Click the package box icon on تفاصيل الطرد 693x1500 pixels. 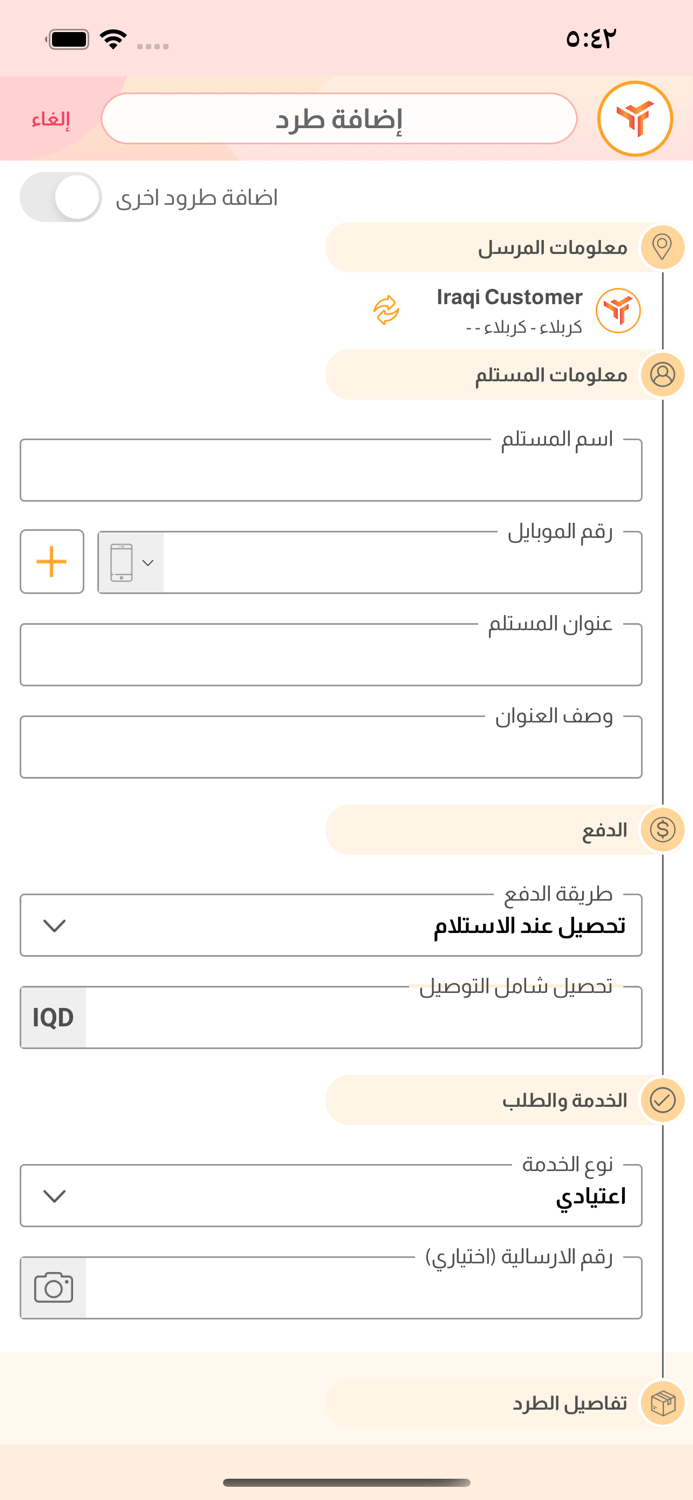click(x=662, y=1403)
